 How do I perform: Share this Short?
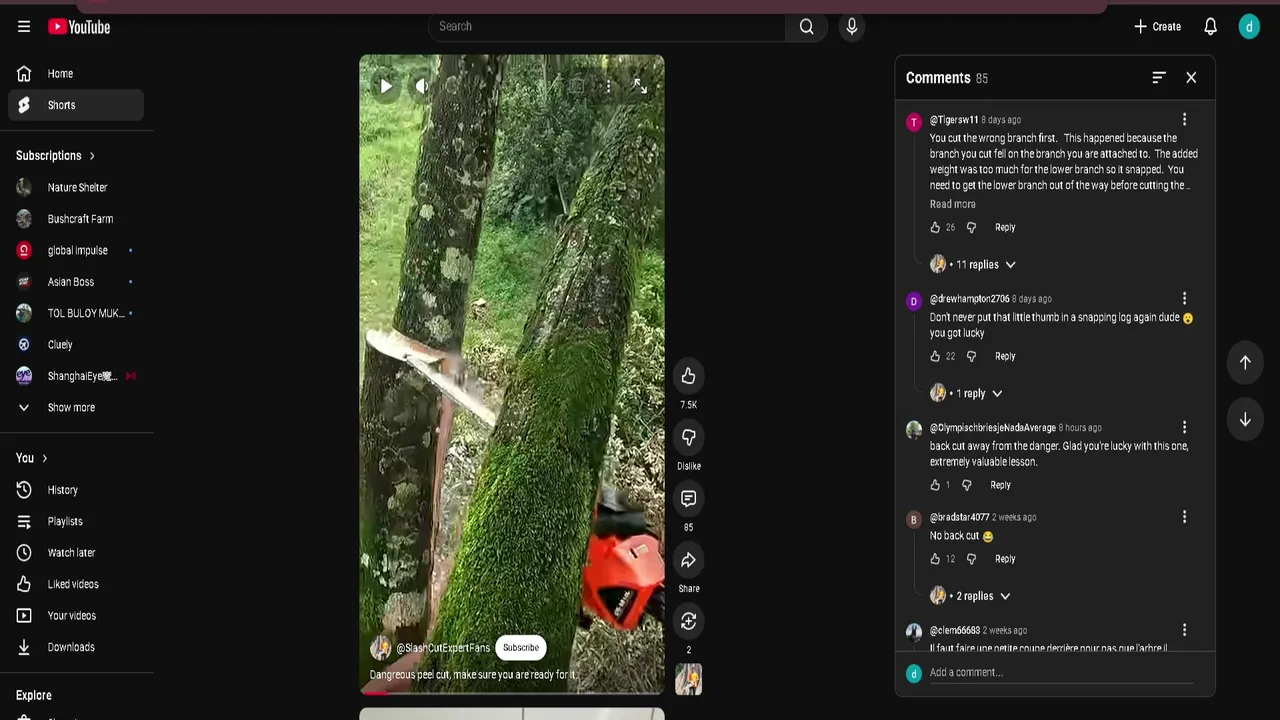click(x=688, y=560)
